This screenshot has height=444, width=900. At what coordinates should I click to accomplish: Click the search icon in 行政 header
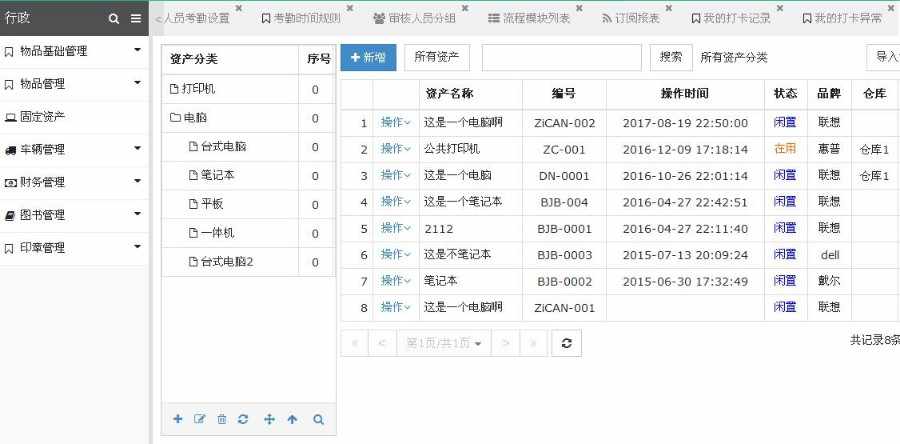click(x=114, y=18)
